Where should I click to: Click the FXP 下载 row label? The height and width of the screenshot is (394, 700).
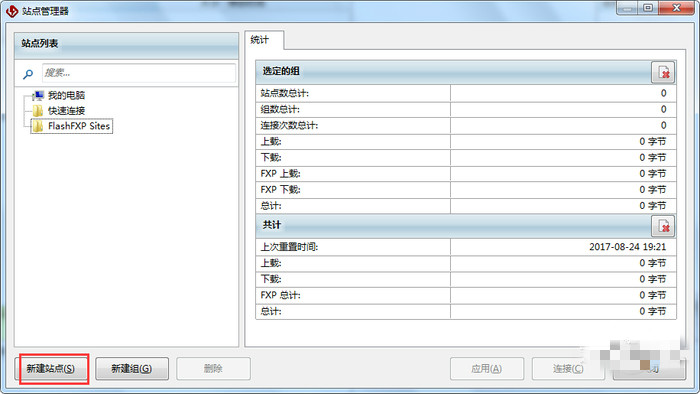pyautogui.click(x=280, y=190)
